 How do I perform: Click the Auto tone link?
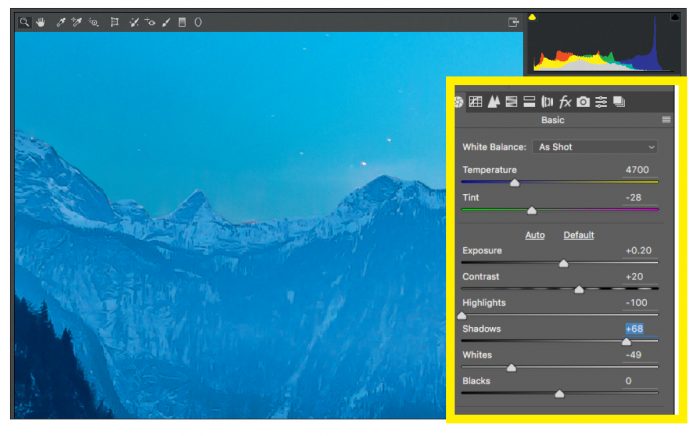coord(535,235)
